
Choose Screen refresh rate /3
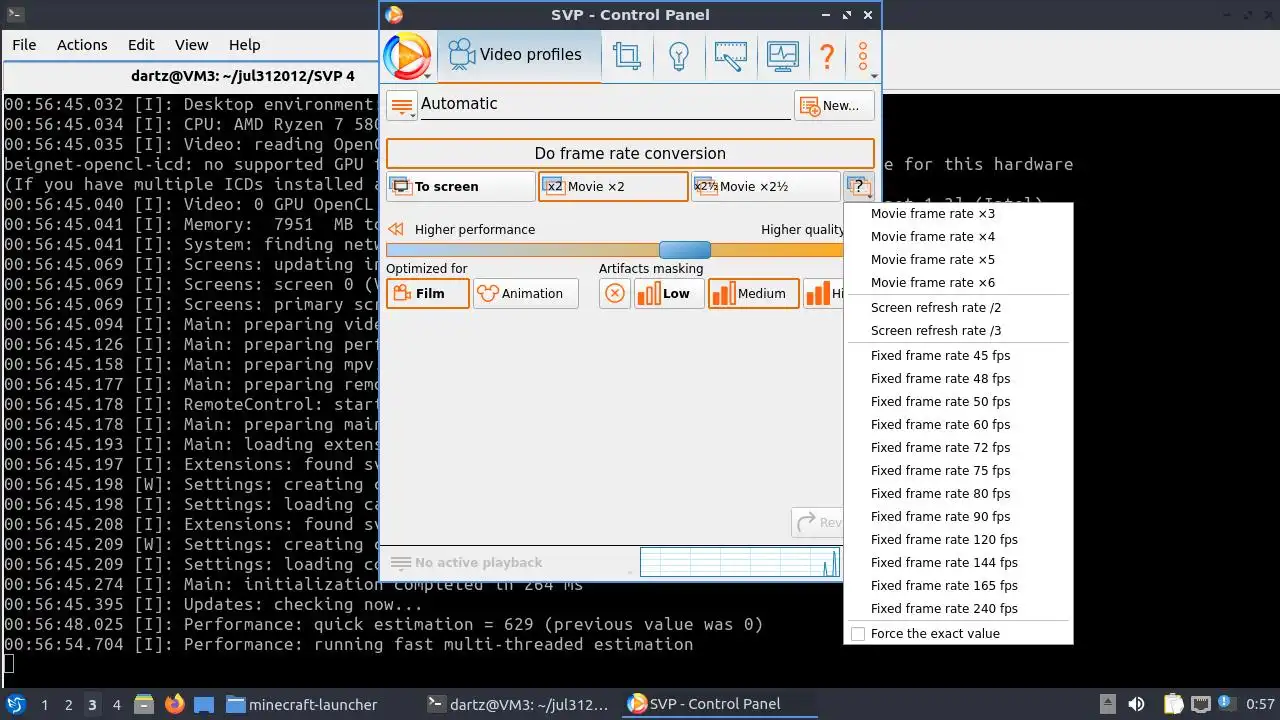point(958,331)
